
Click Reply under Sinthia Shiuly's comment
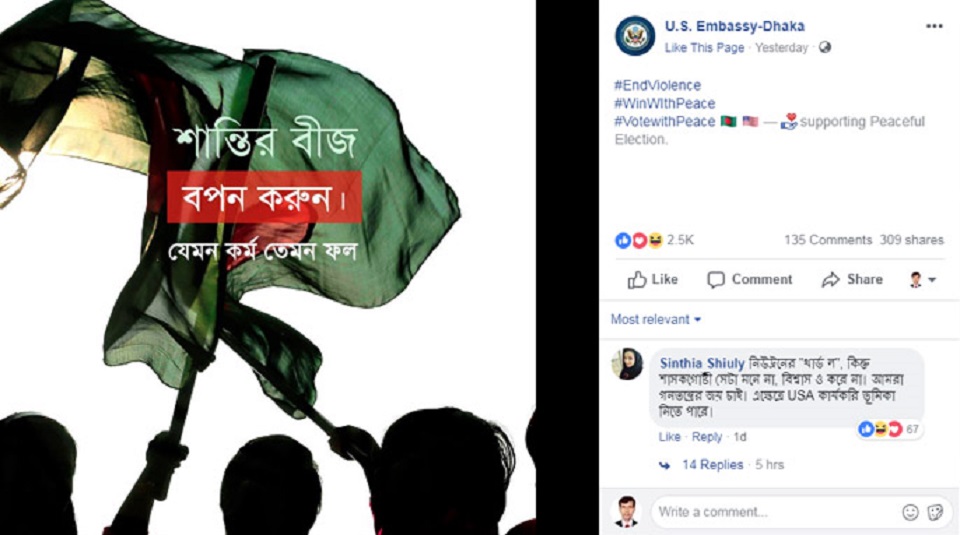[x=707, y=437]
